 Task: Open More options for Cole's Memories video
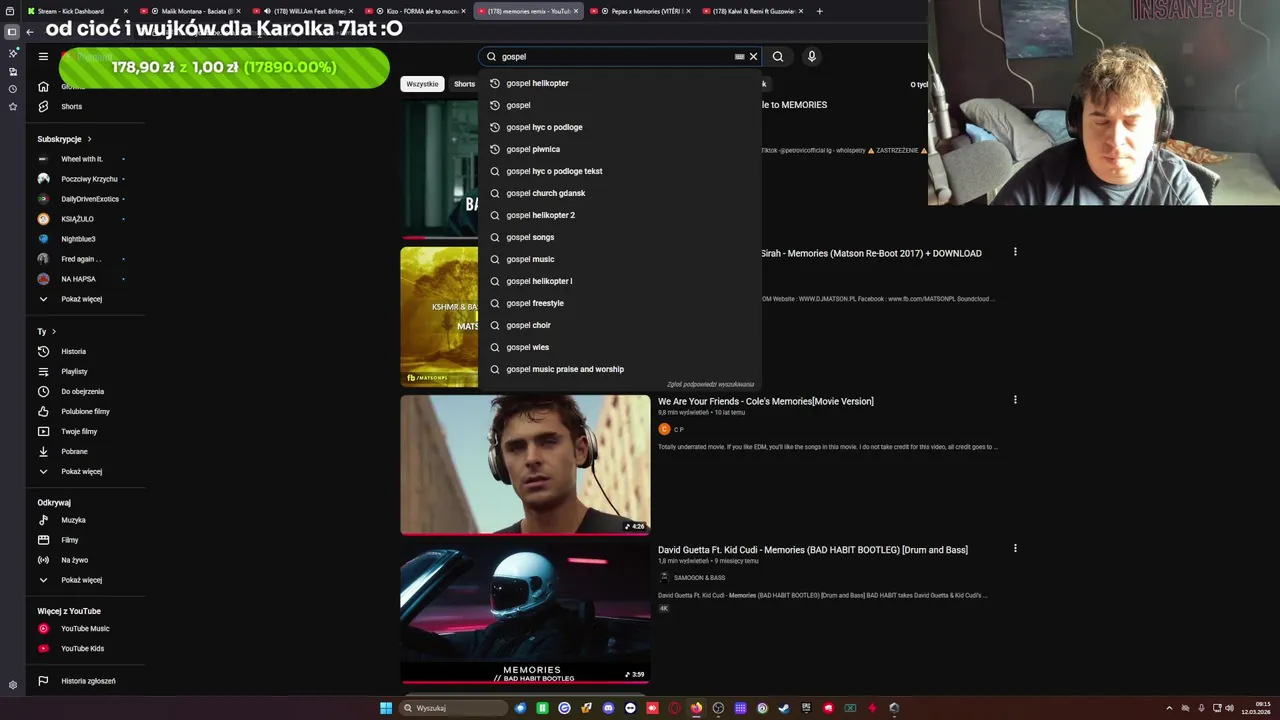click(x=1015, y=400)
